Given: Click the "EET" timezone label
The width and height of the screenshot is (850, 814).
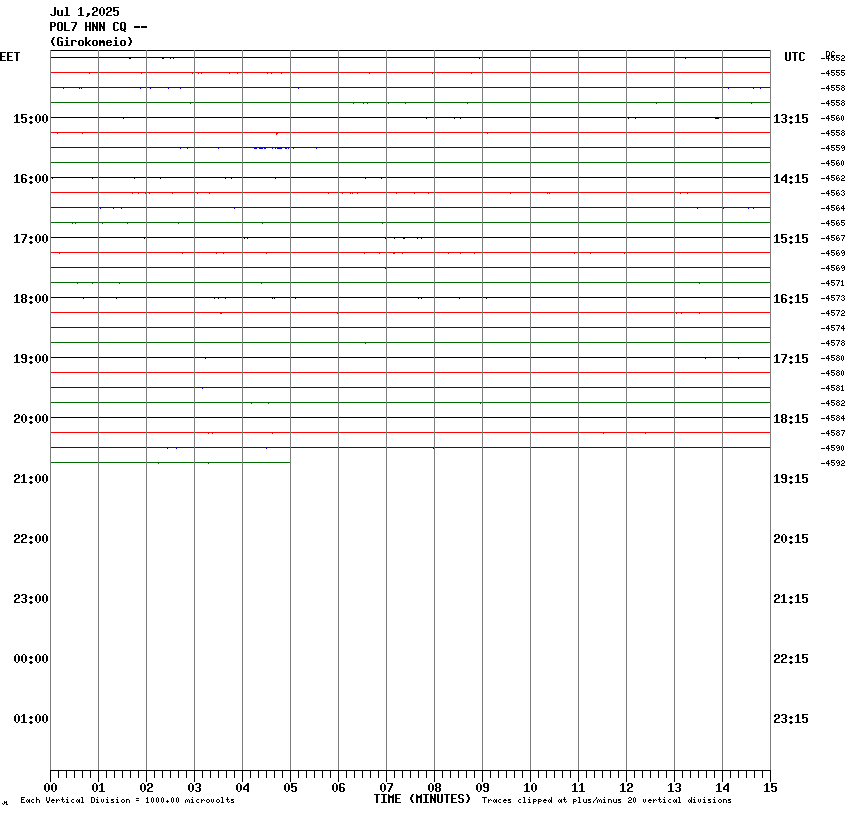Looking at the screenshot, I should coord(10,57).
